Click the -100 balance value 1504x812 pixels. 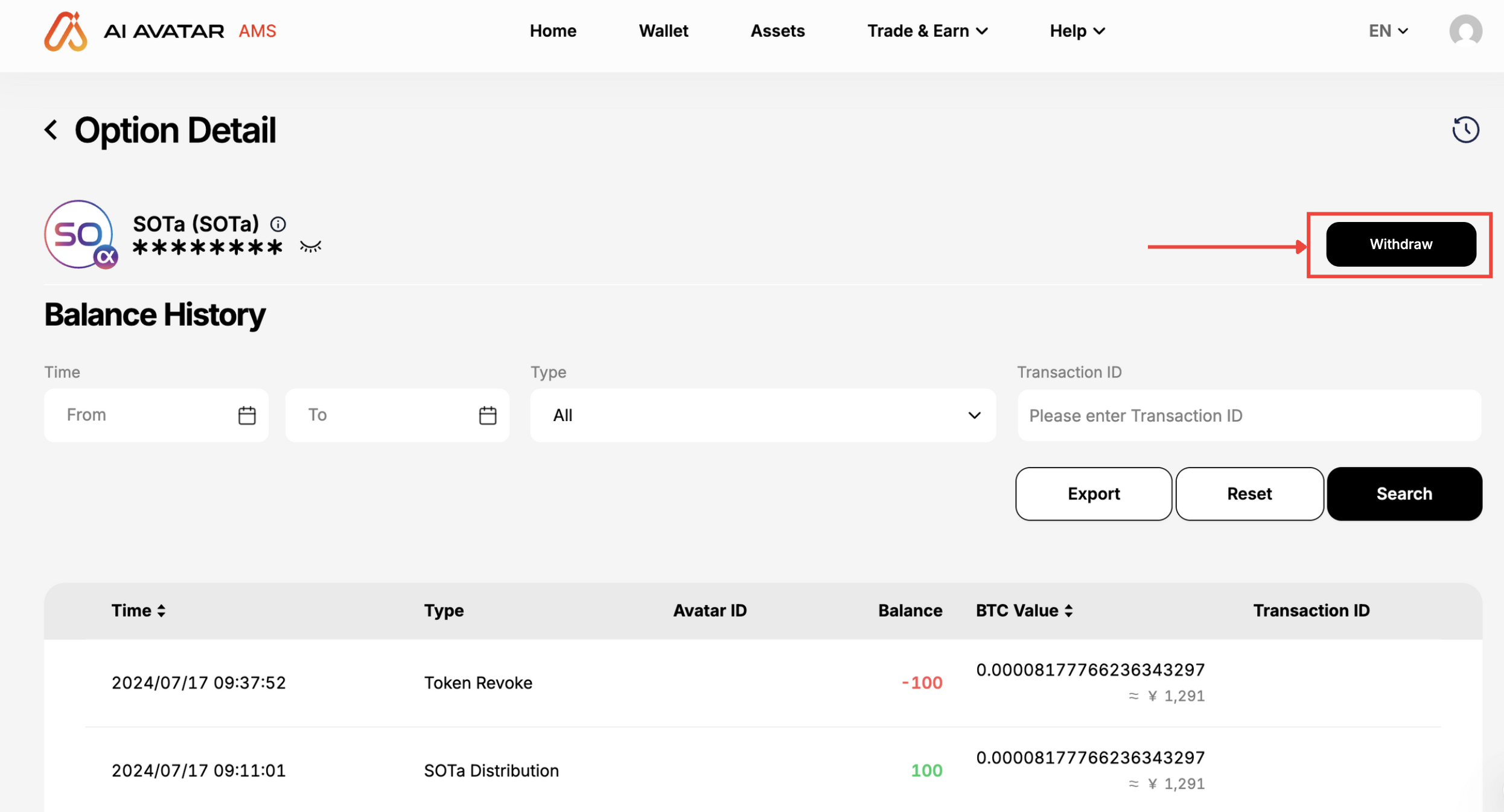click(x=922, y=683)
